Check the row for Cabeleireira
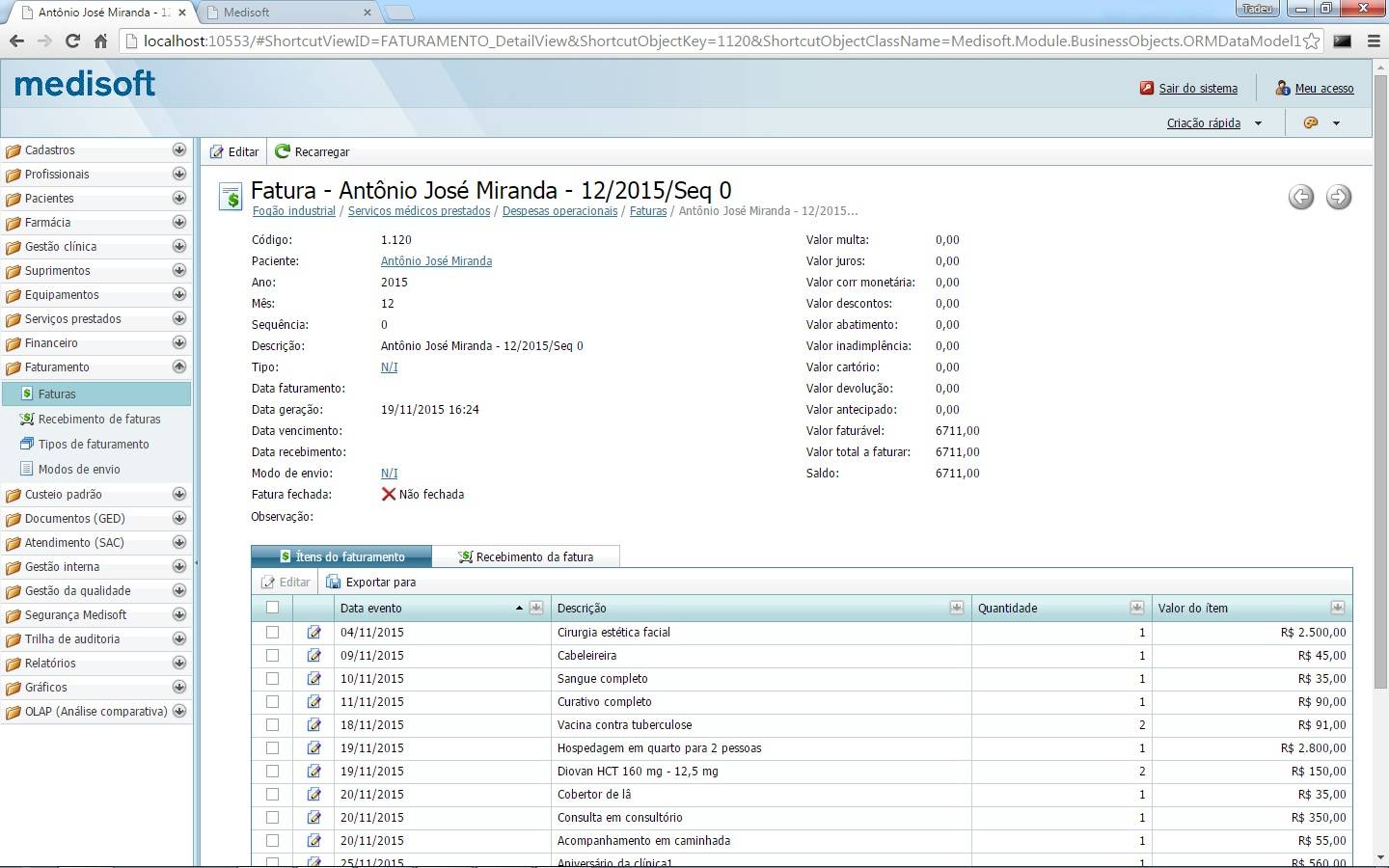 pyautogui.click(x=272, y=656)
